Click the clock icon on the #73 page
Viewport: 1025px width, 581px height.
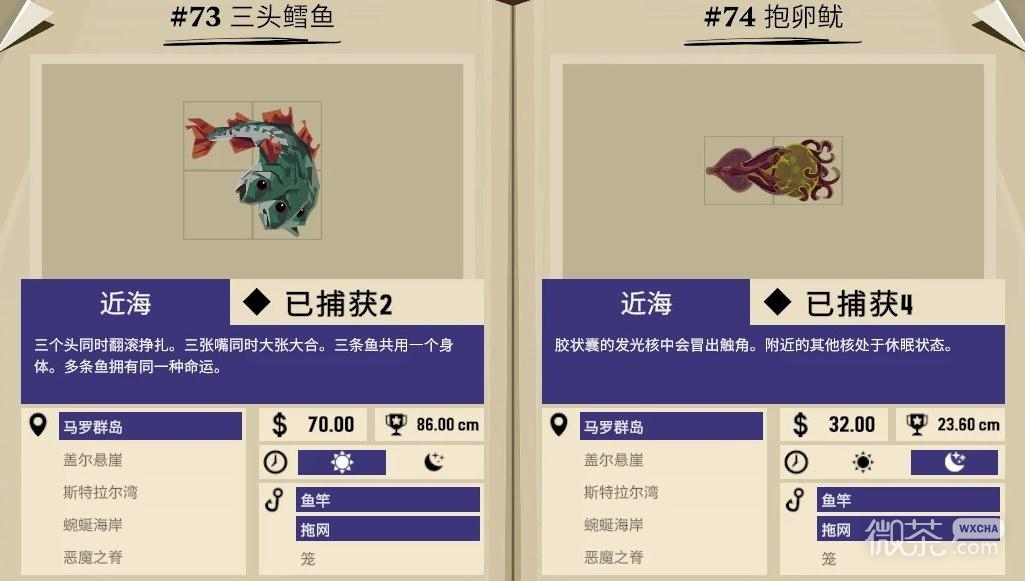275,463
